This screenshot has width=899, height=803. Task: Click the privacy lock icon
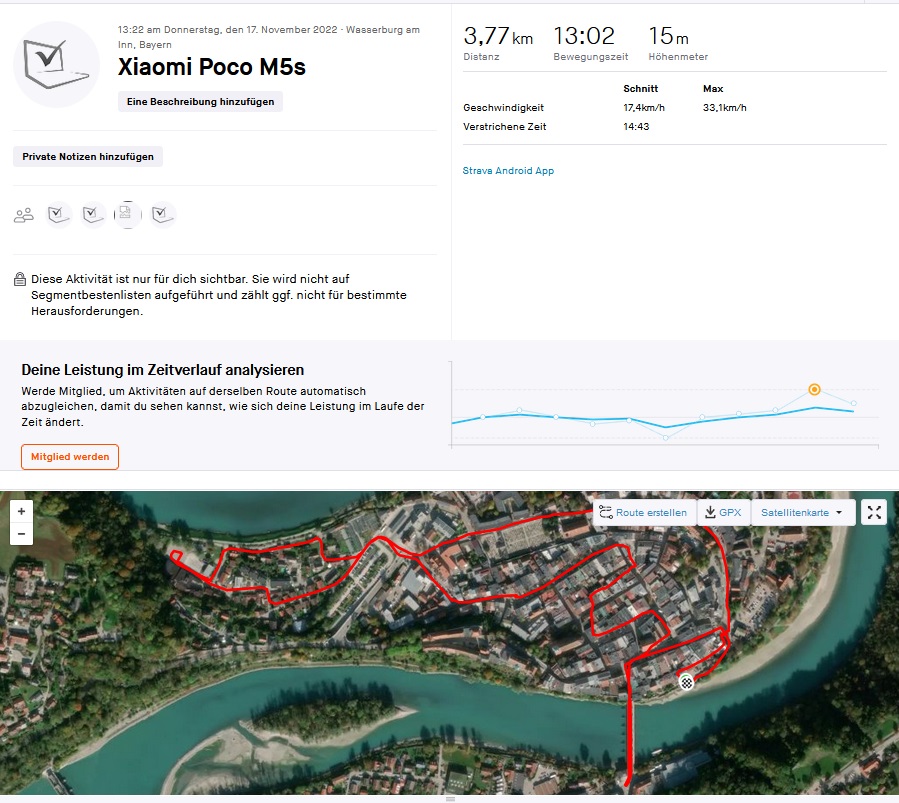point(20,280)
